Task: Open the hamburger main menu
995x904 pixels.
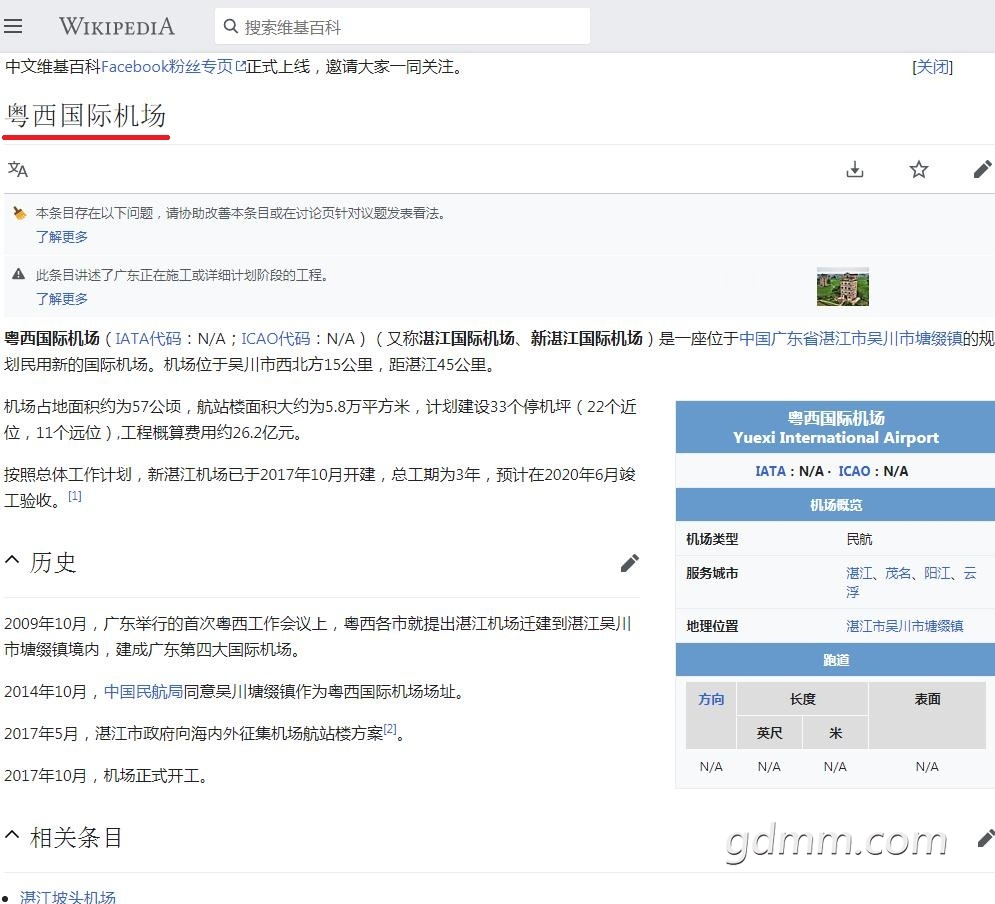Action: click(x=13, y=26)
